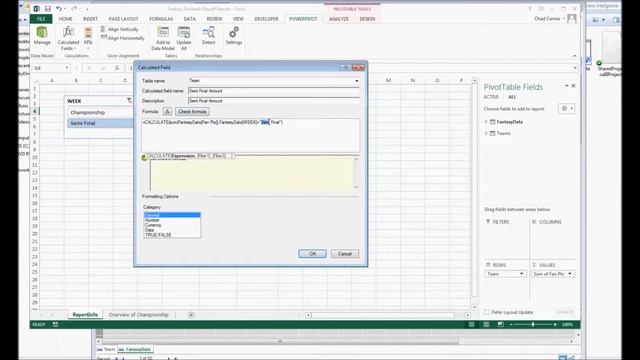
Task: Click the fx icon beside the formula bar
Action: [x=117, y=68]
